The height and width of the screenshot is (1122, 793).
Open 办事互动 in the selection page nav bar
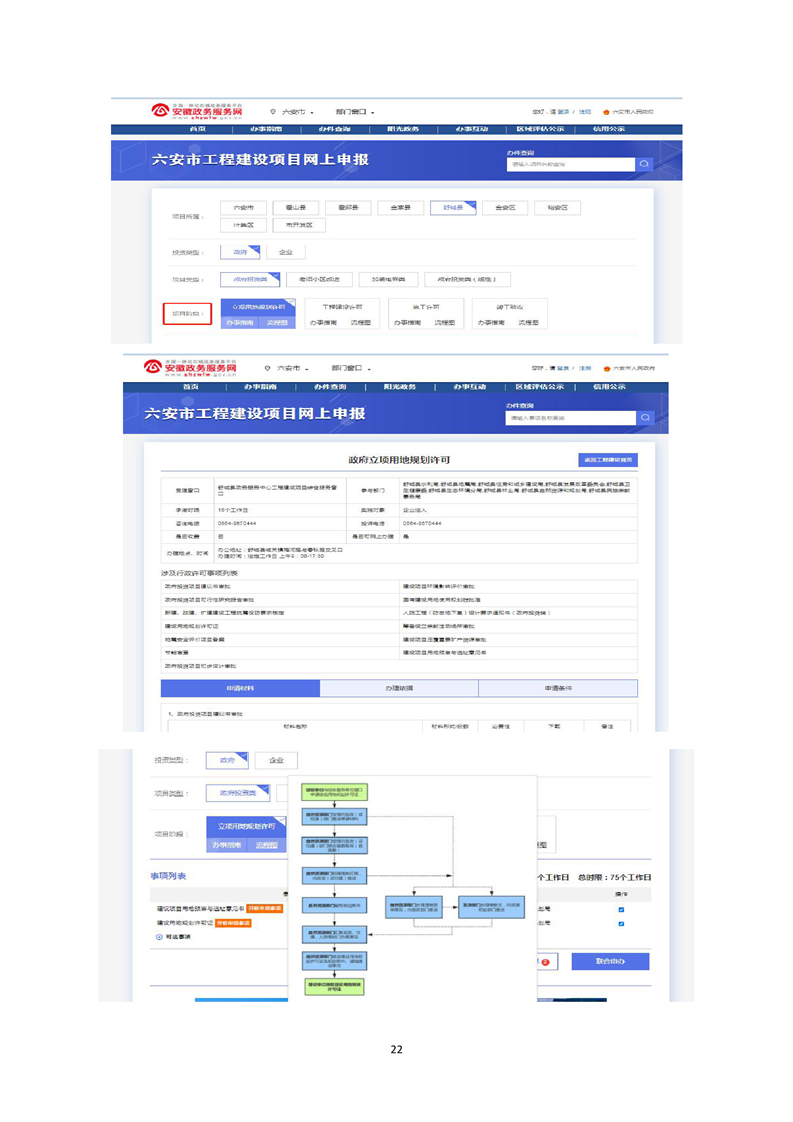click(x=472, y=130)
